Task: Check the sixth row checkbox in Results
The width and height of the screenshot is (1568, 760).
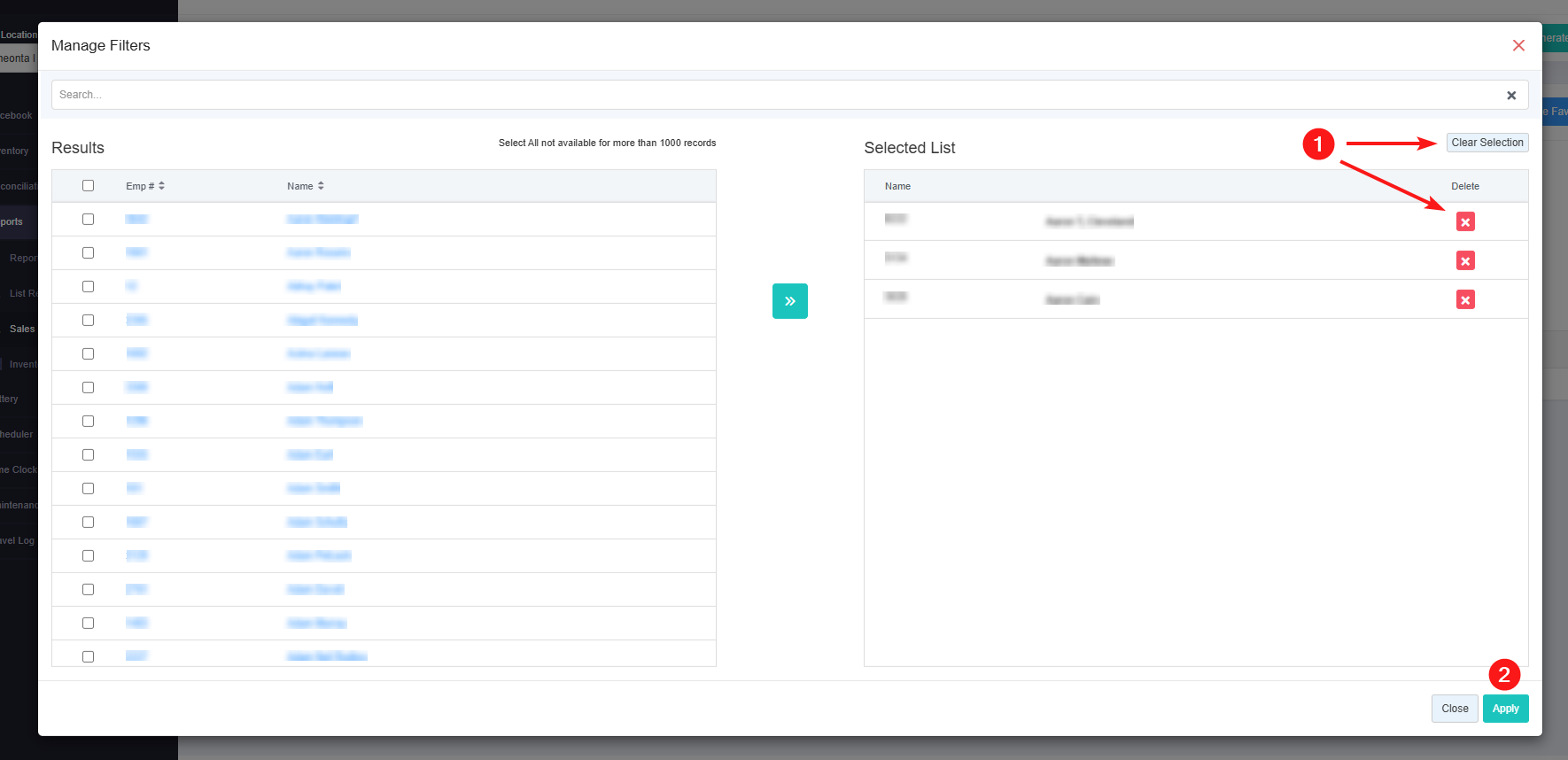Action: [88, 388]
